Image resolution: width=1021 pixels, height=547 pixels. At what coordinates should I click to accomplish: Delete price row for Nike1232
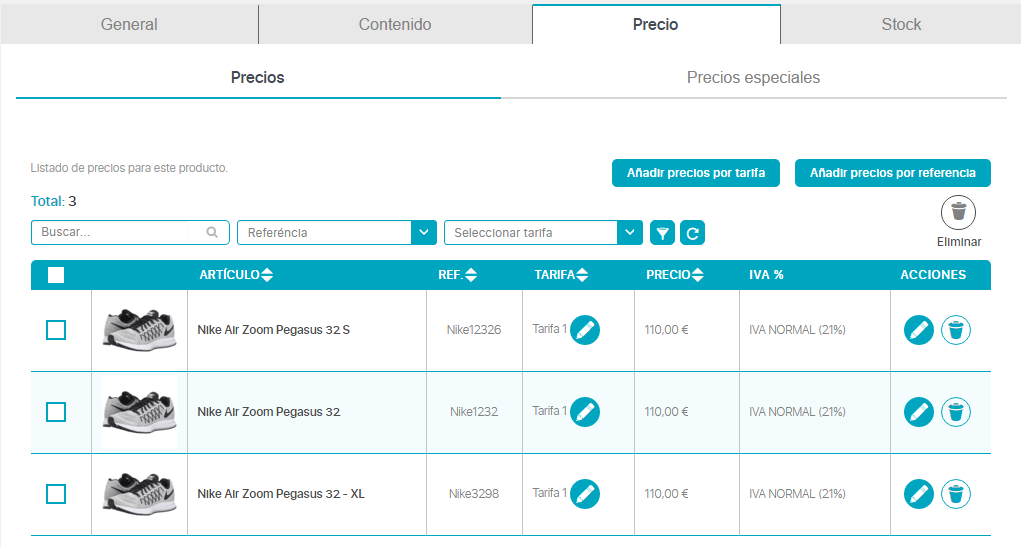pyautogui.click(x=956, y=412)
